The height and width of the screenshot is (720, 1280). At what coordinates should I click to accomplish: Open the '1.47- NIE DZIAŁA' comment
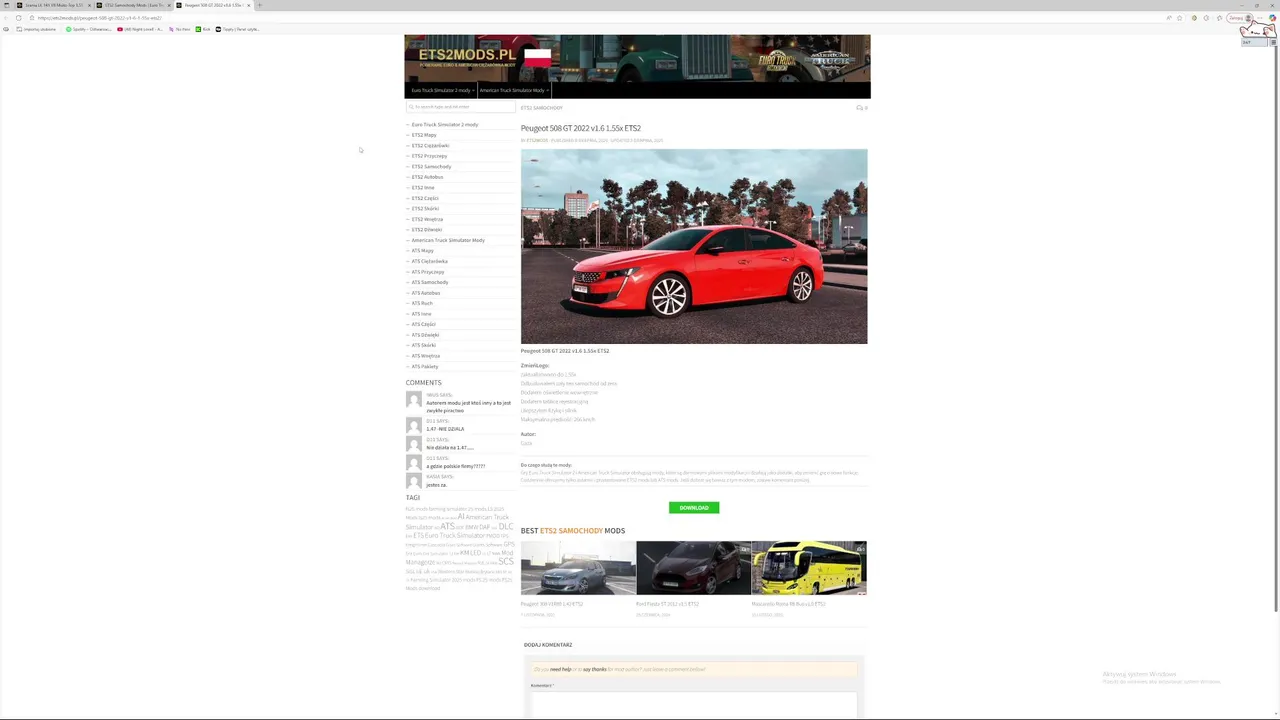(x=445, y=429)
